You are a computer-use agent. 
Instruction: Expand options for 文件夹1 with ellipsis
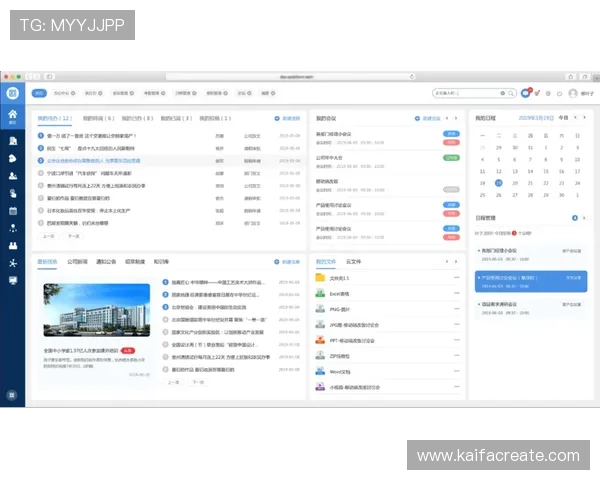click(456, 277)
